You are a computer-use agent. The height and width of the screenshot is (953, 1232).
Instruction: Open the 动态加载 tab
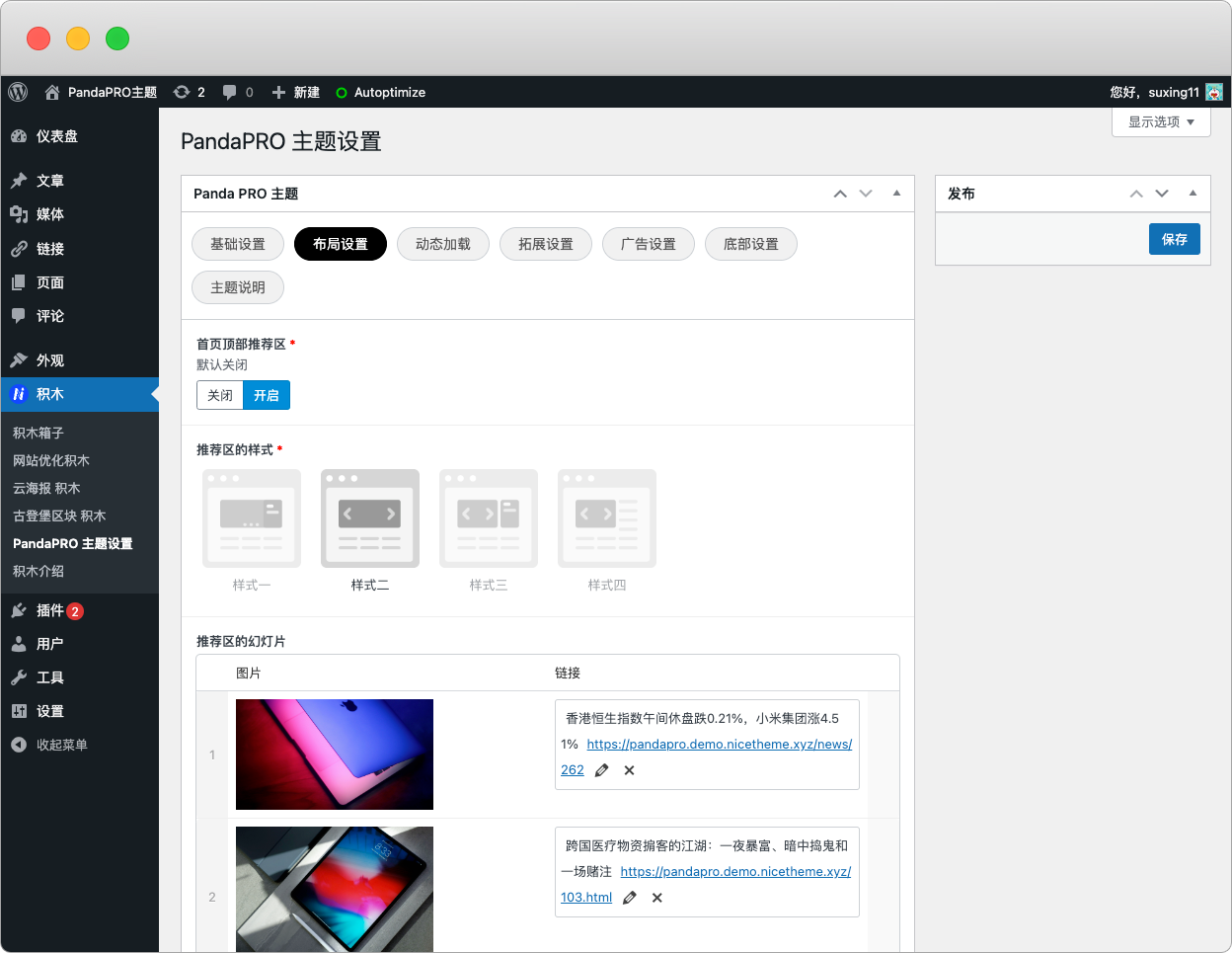click(x=443, y=244)
